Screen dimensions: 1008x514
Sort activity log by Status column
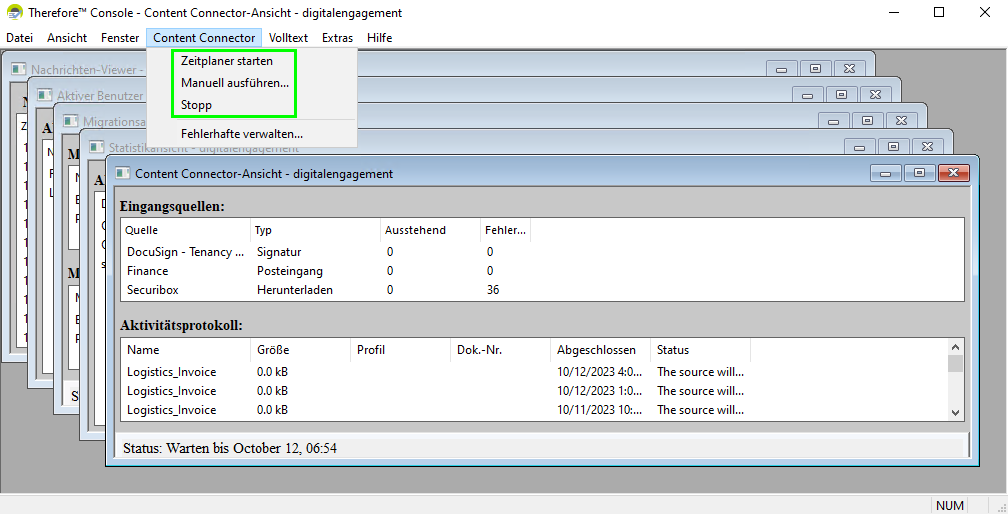[x=700, y=350]
